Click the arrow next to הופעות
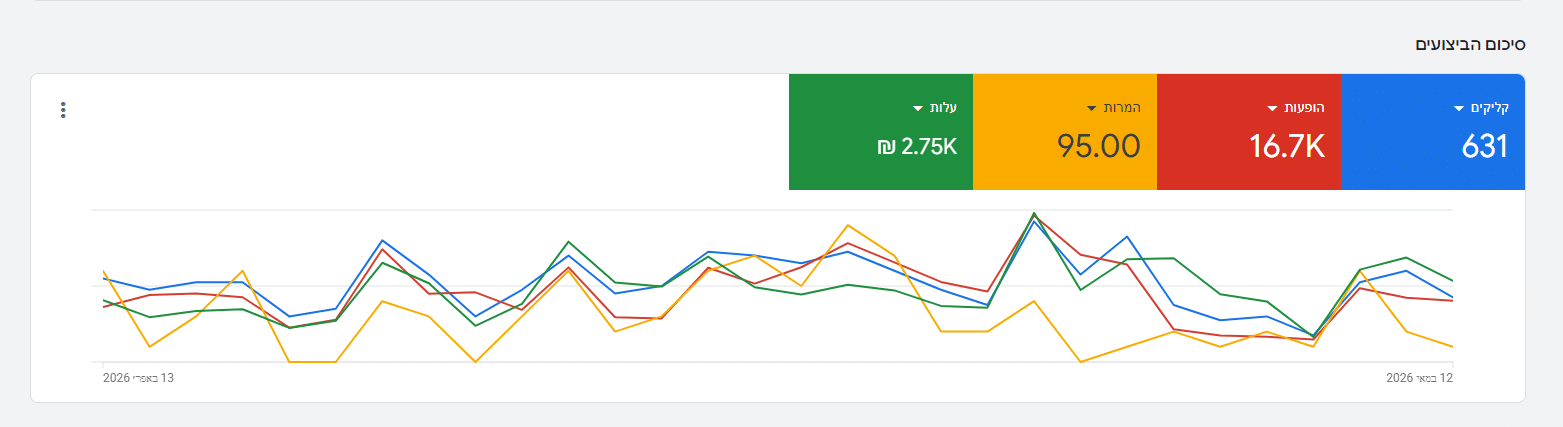Screen dimensions: 1563x427 click(1273, 108)
